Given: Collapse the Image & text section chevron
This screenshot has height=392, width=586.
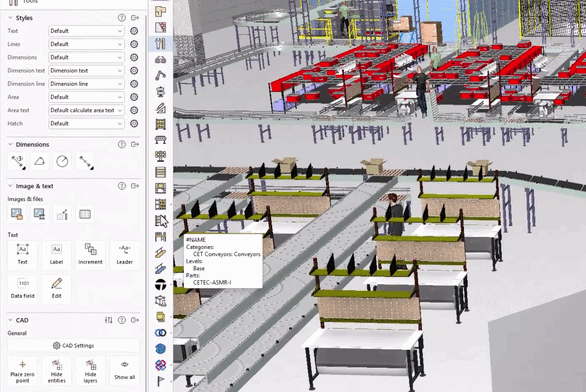Looking at the screenshot, I should tap(10, 186).
